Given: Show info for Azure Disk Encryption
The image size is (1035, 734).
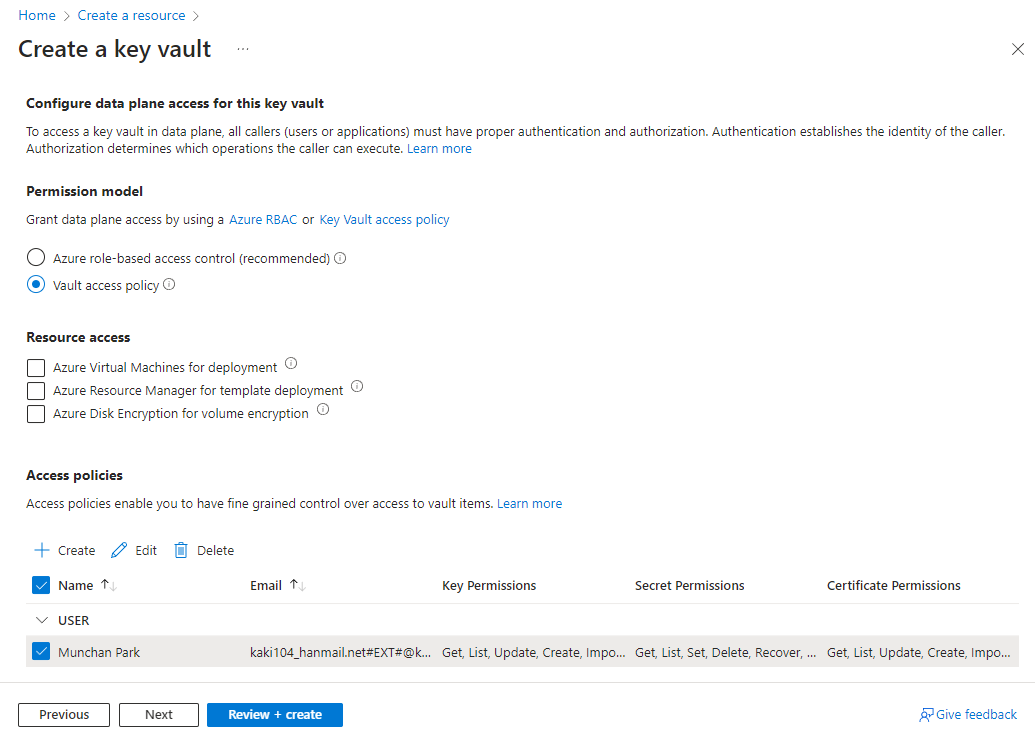Looking at the screenshot, I should click(323, 409).
